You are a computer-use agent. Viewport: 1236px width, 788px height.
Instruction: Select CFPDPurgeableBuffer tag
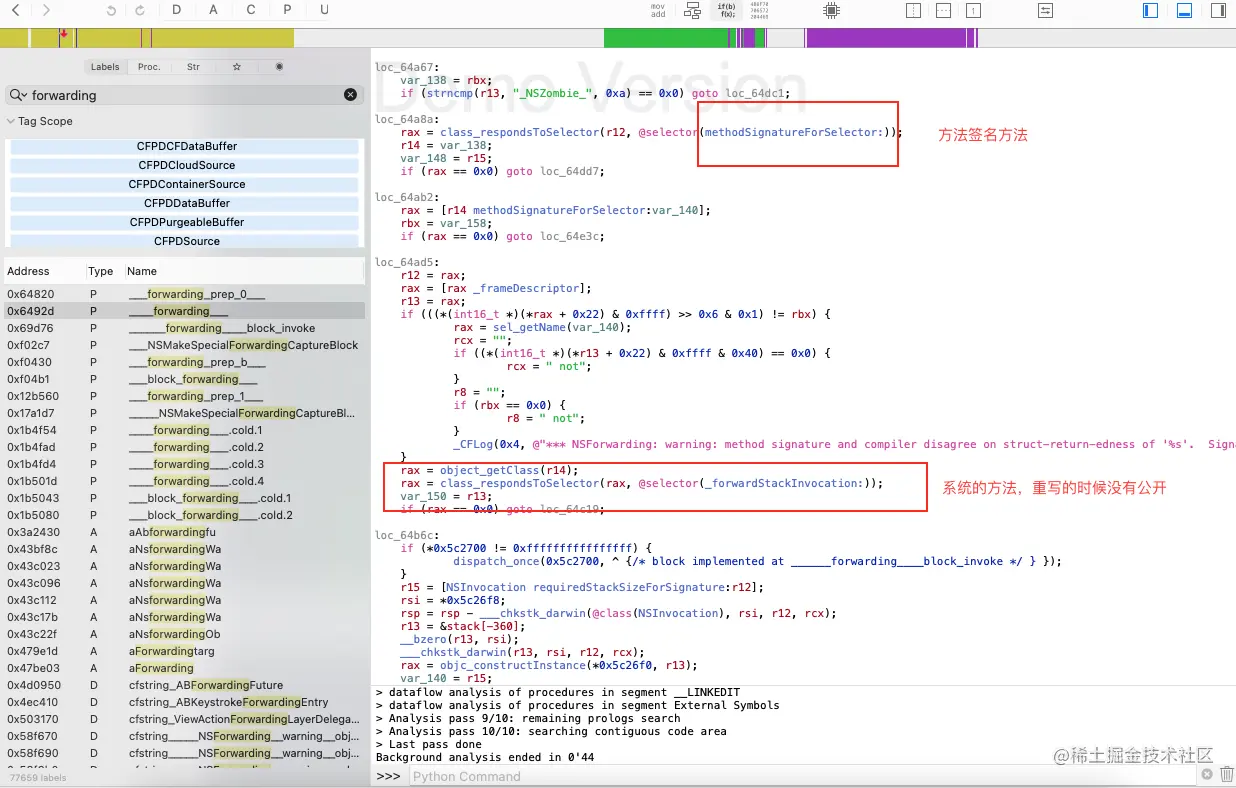pos(185,222)
